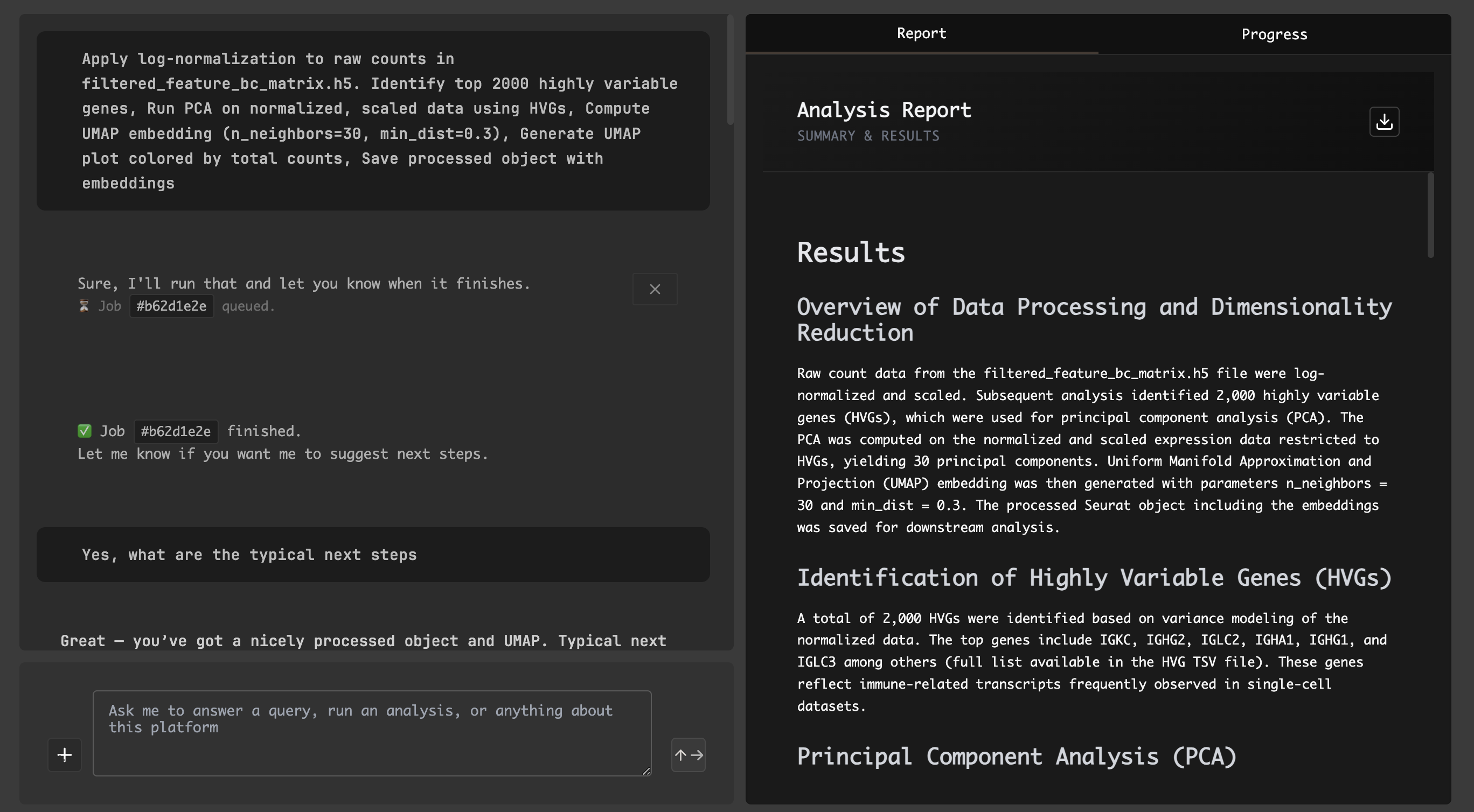The height and width of the screenshot is (812, 1474).
Task: Open the Progress tab
Action: pos(1274,34)
